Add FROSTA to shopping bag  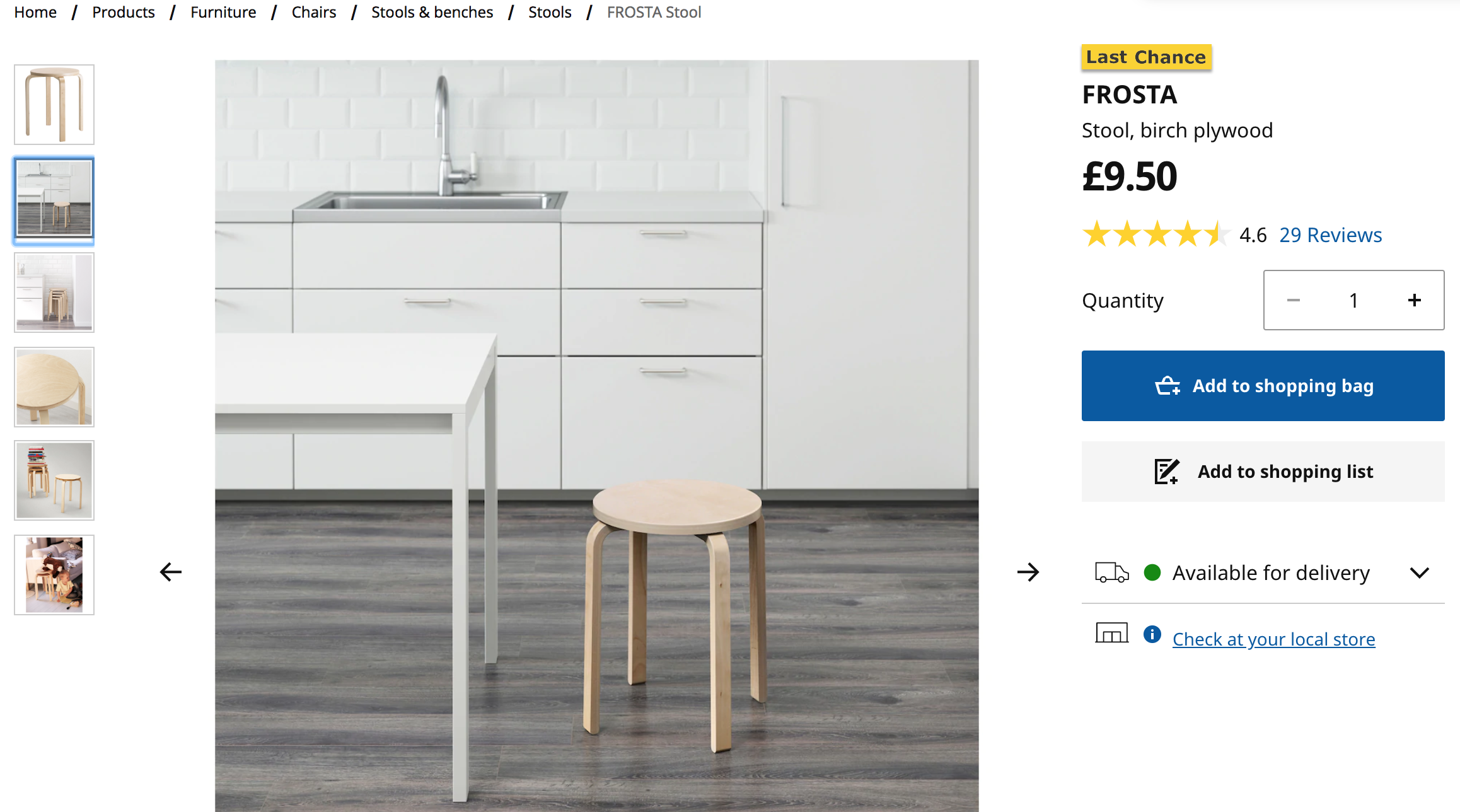click(x=1263, y=386)
